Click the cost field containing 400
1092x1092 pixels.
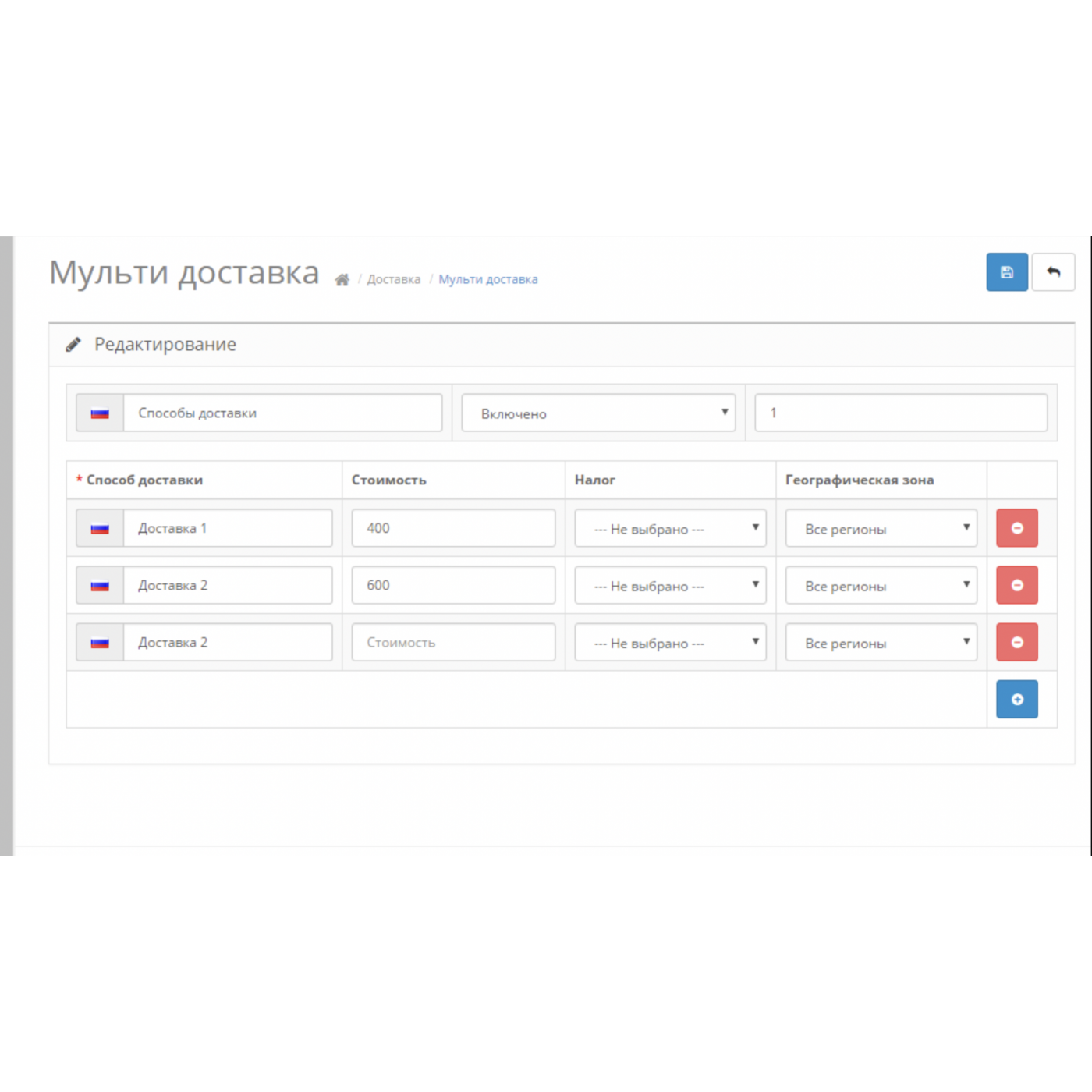453,528
